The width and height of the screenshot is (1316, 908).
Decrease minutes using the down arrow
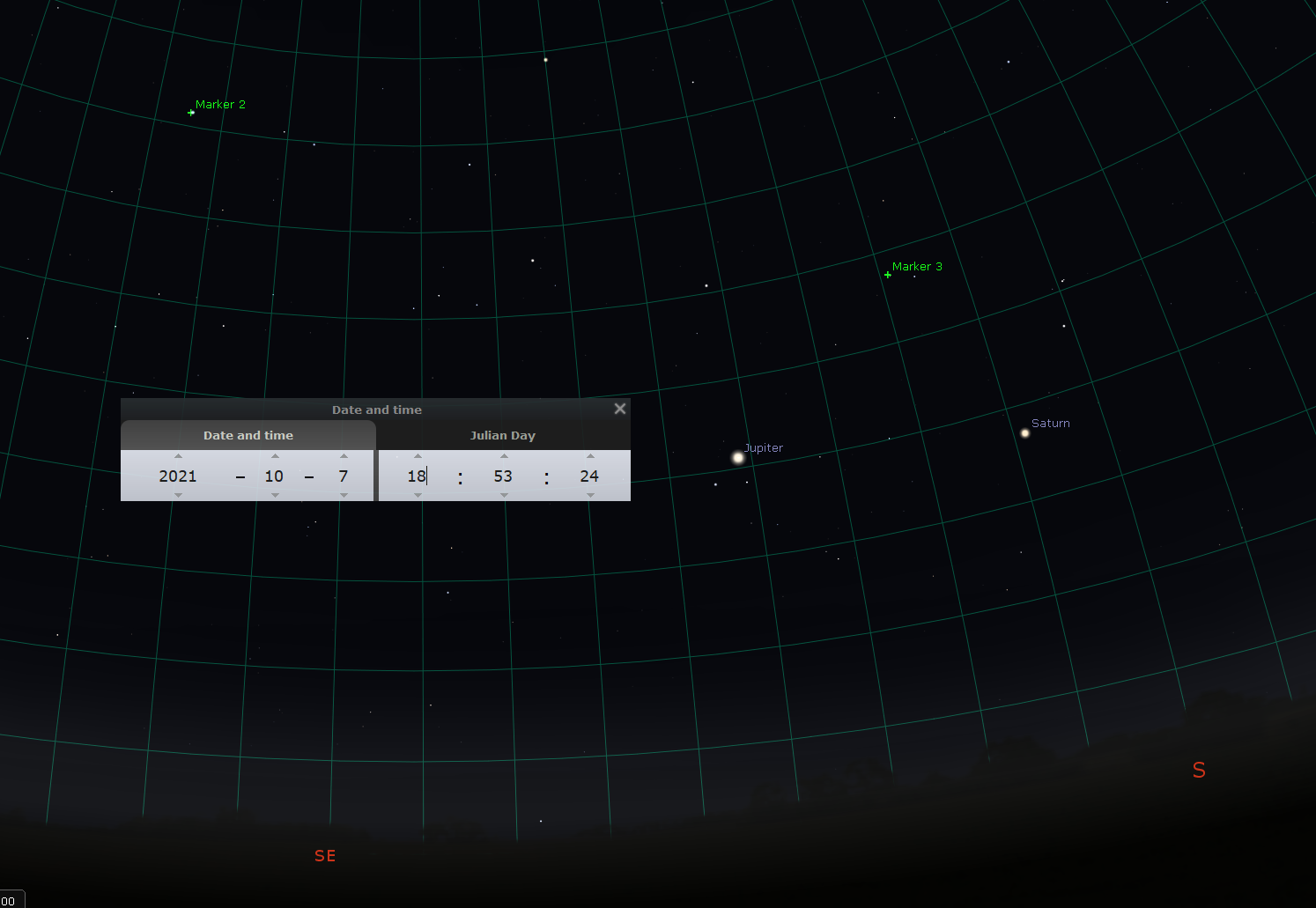504,495
